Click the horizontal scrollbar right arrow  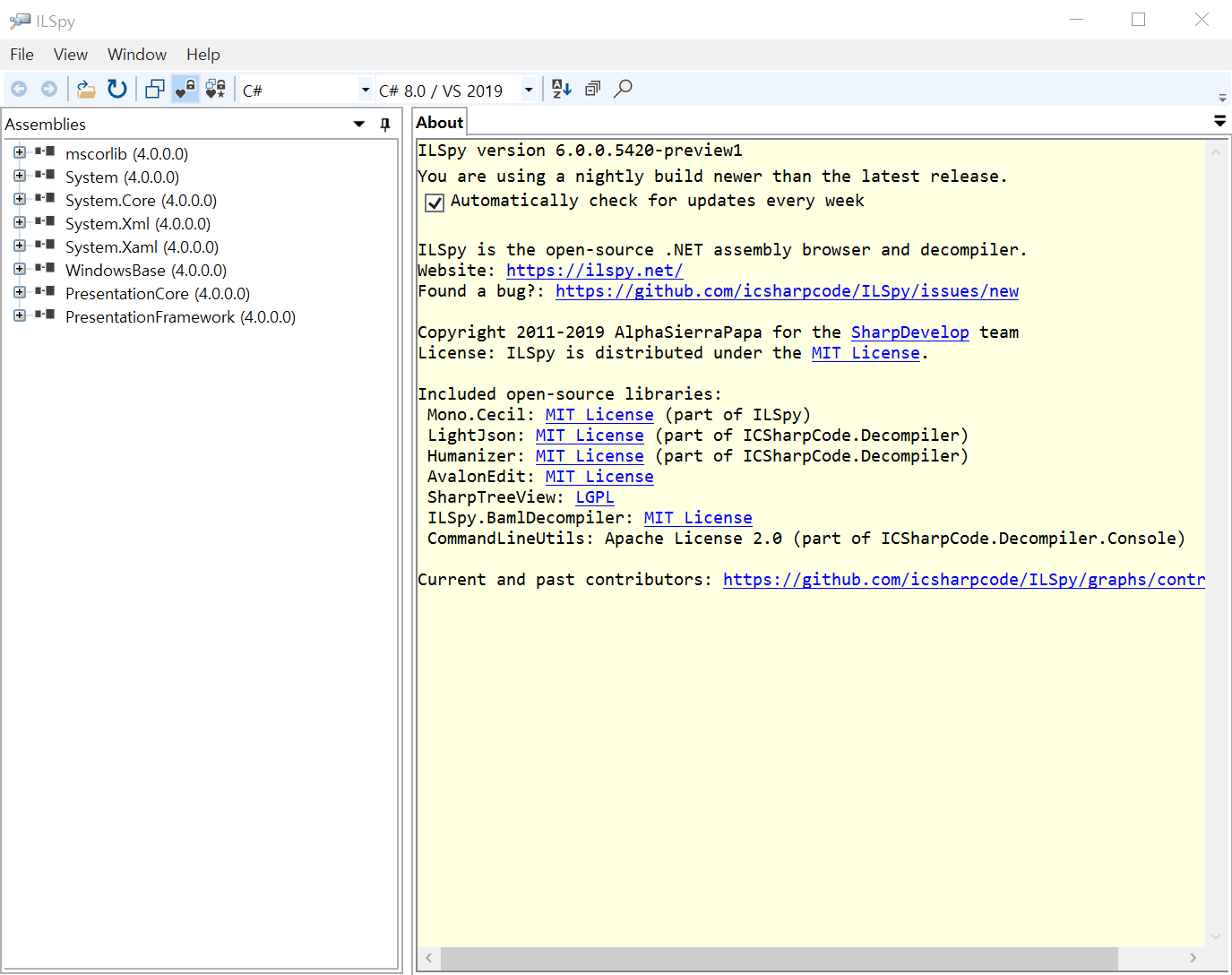1193,958
